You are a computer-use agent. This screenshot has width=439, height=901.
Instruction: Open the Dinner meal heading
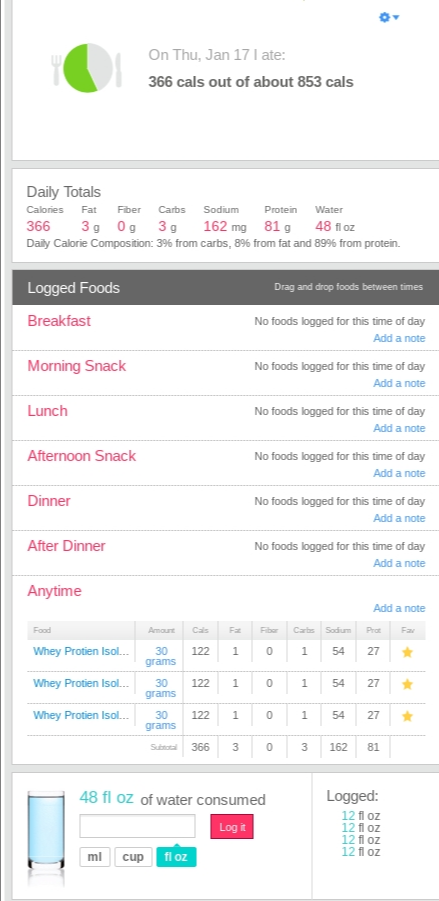pos(49,501)
